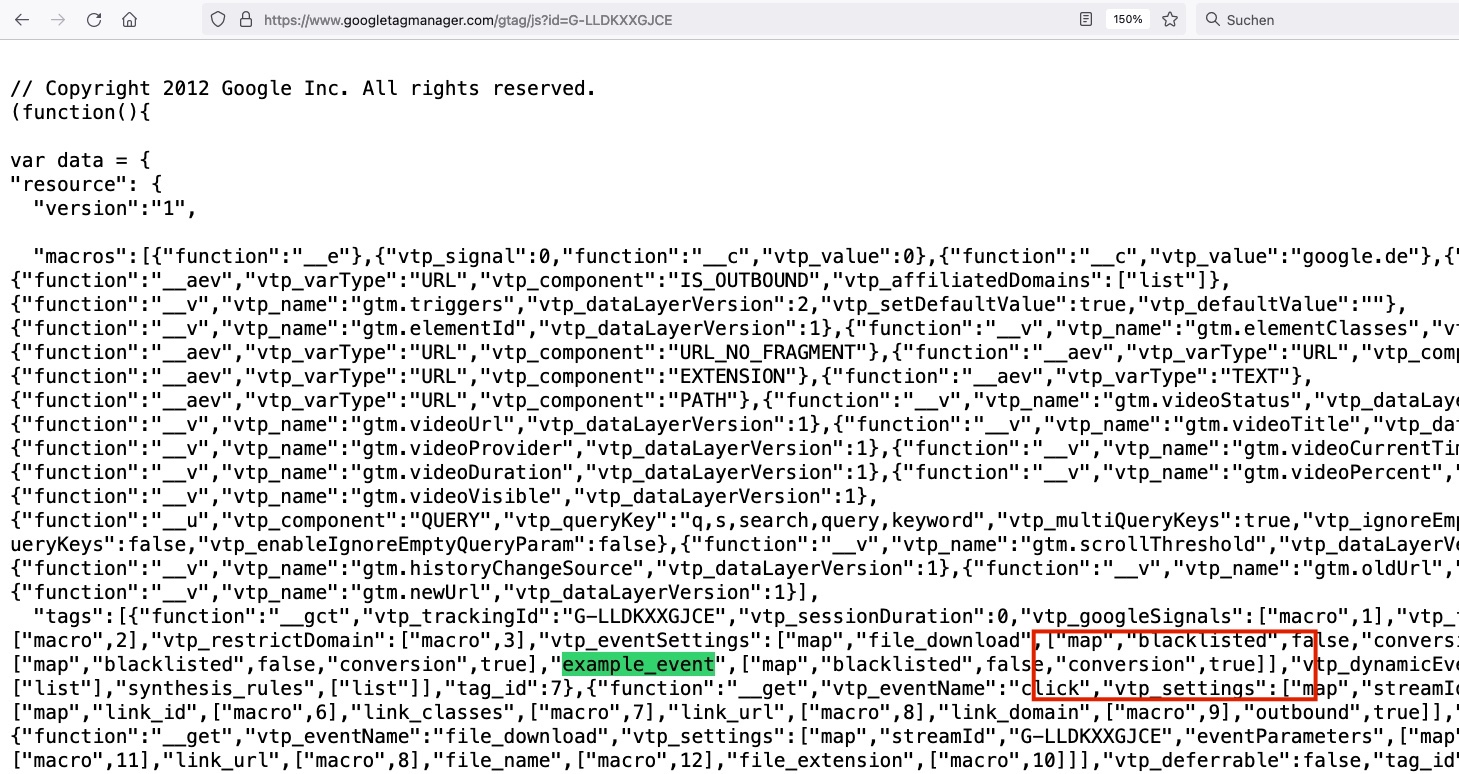Click the green highlighted example_event text
The height and width of the screenshot is (774, 1459).
pyautogui.click(x=638, y=664)
